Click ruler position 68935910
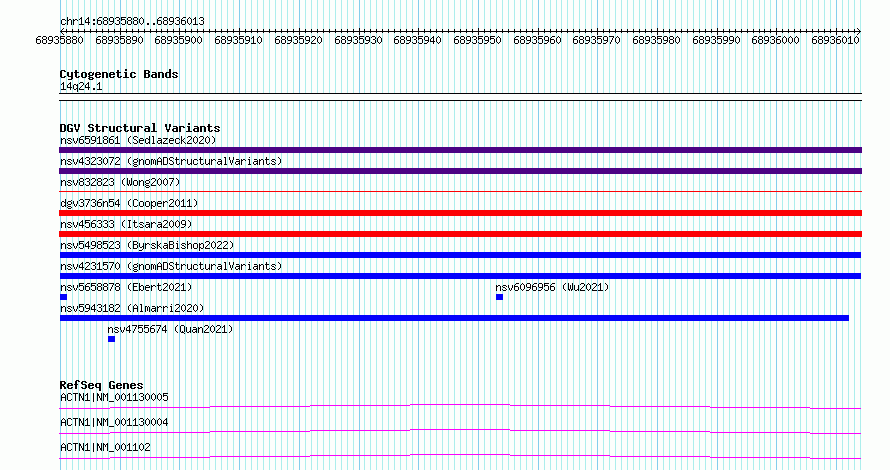 [x=238, y=40]
